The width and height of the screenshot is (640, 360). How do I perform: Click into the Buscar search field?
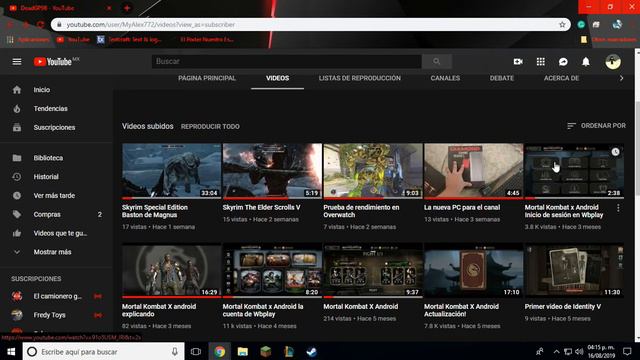tap(287, 62)
